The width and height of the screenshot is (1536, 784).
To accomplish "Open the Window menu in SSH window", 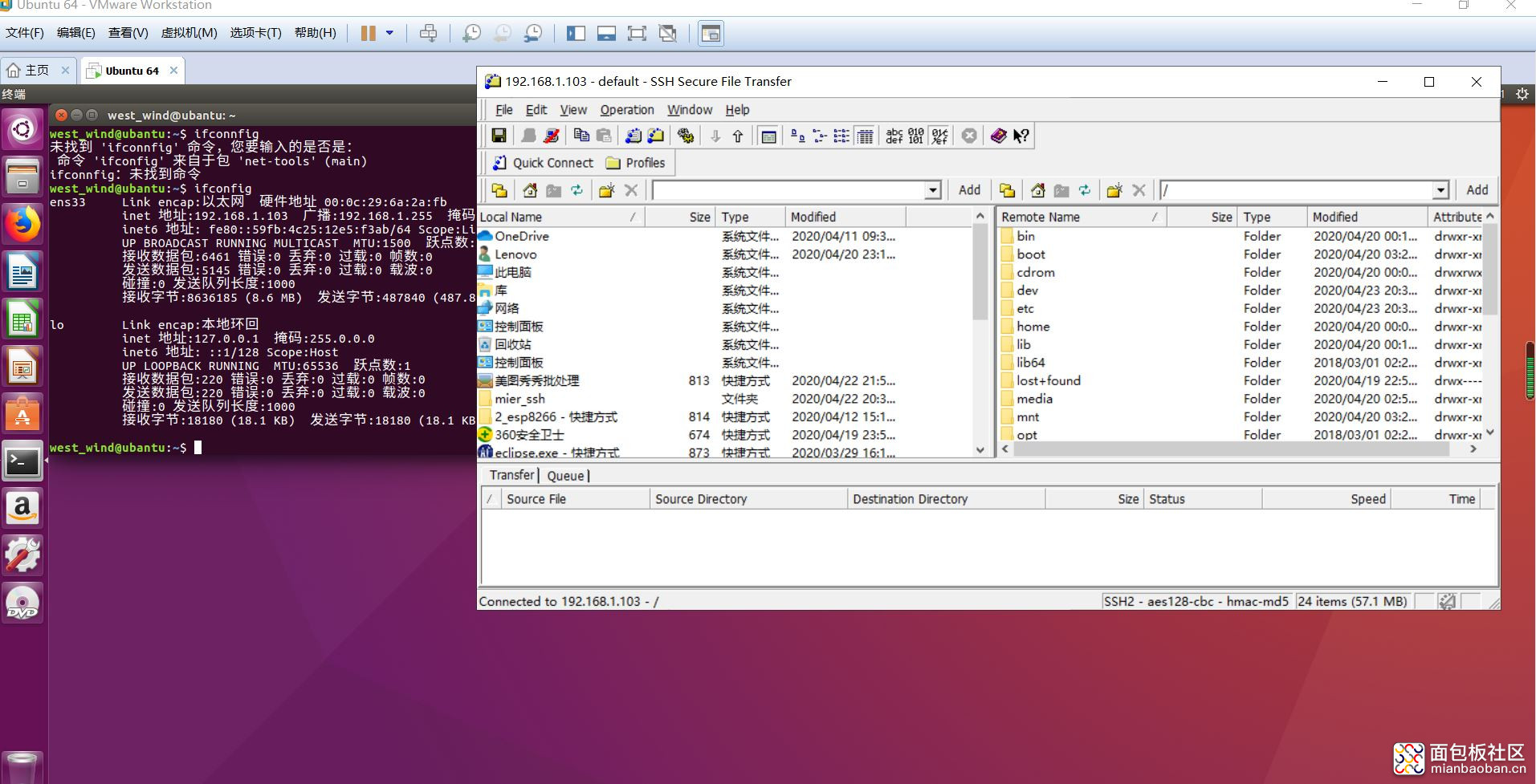I will [x=690, y=110].
